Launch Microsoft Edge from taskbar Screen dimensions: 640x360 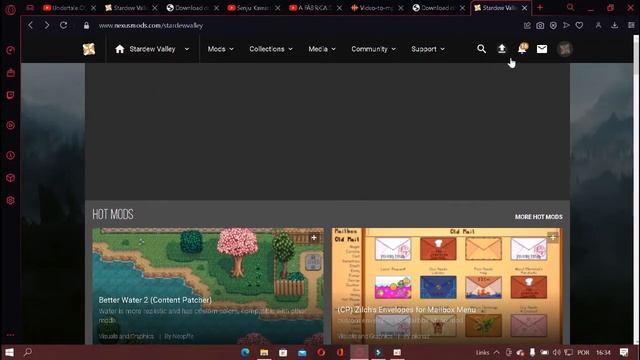245,352
